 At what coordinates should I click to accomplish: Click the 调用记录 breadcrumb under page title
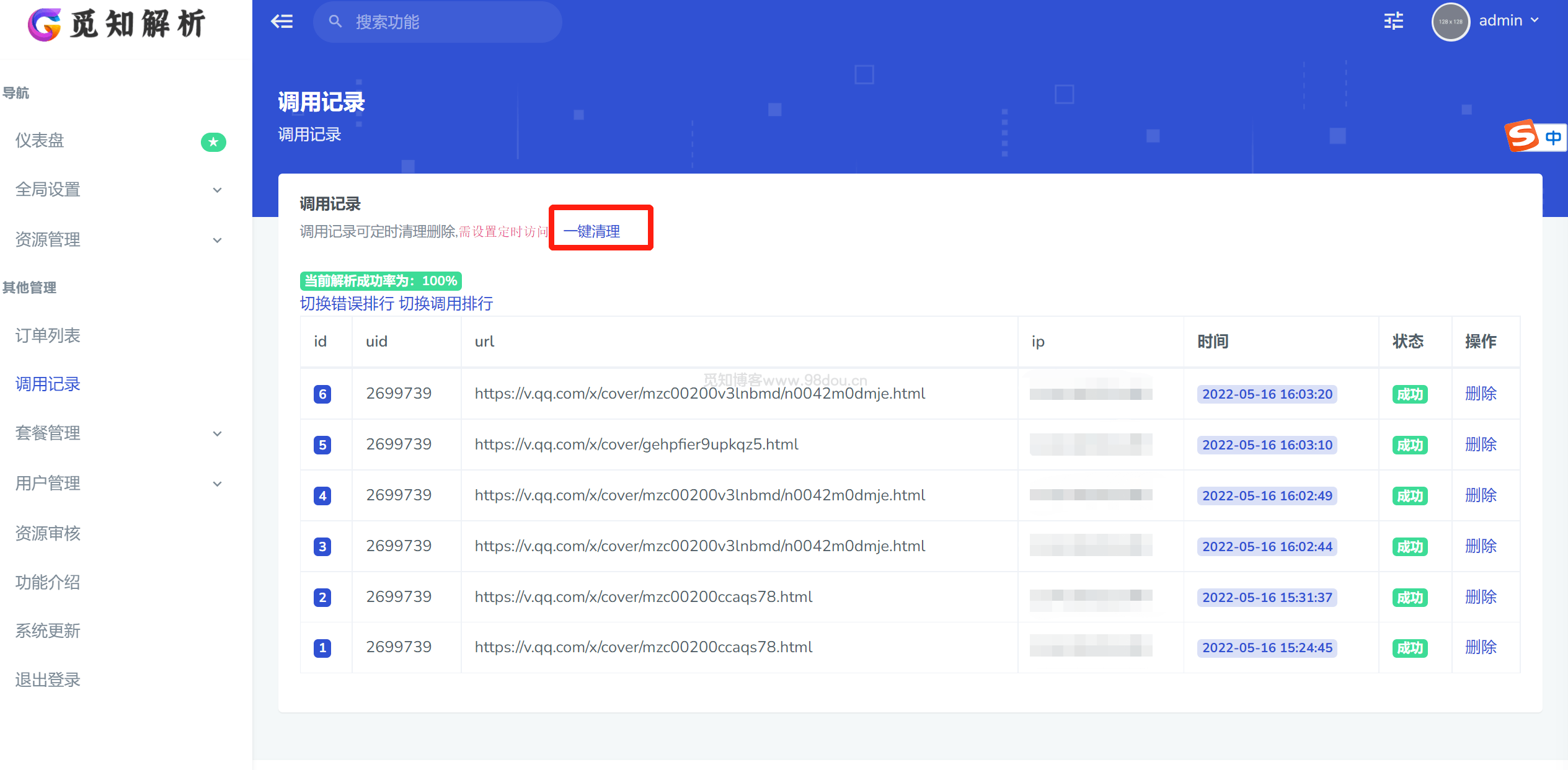(309, 135)
